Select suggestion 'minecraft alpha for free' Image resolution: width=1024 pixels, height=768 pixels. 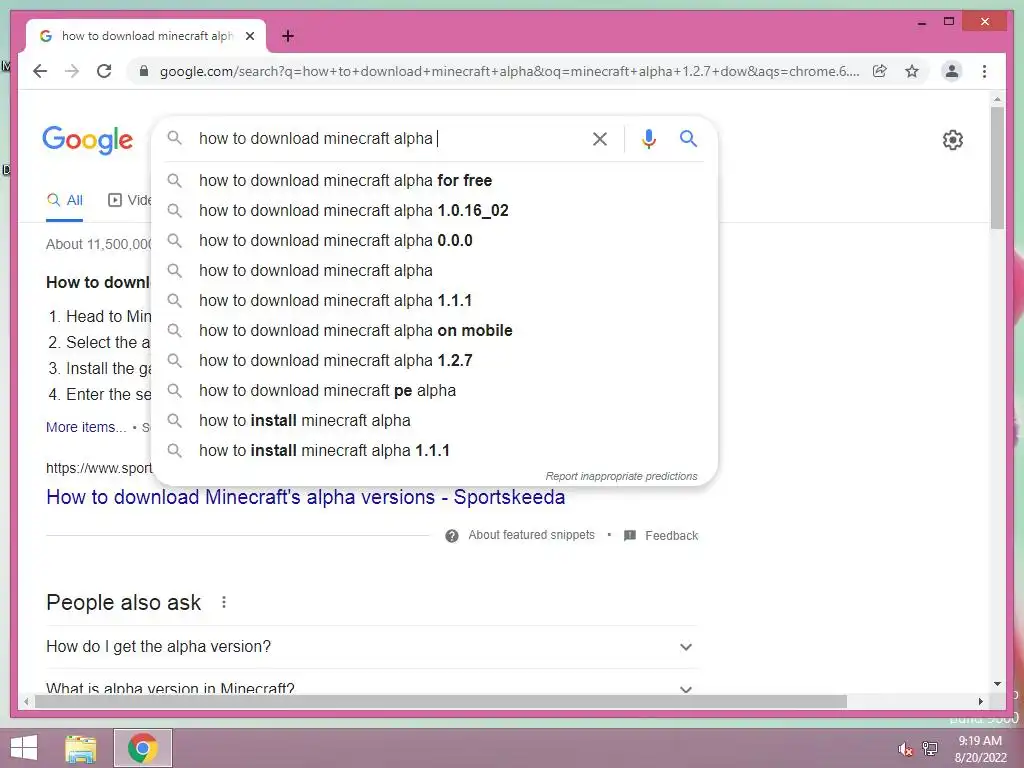coord(434,180)
